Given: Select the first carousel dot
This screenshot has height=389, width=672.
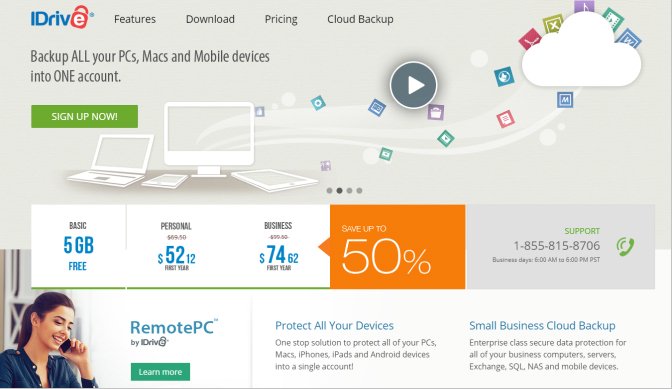Looking at the screenshot, I should (x=329, y=191).
